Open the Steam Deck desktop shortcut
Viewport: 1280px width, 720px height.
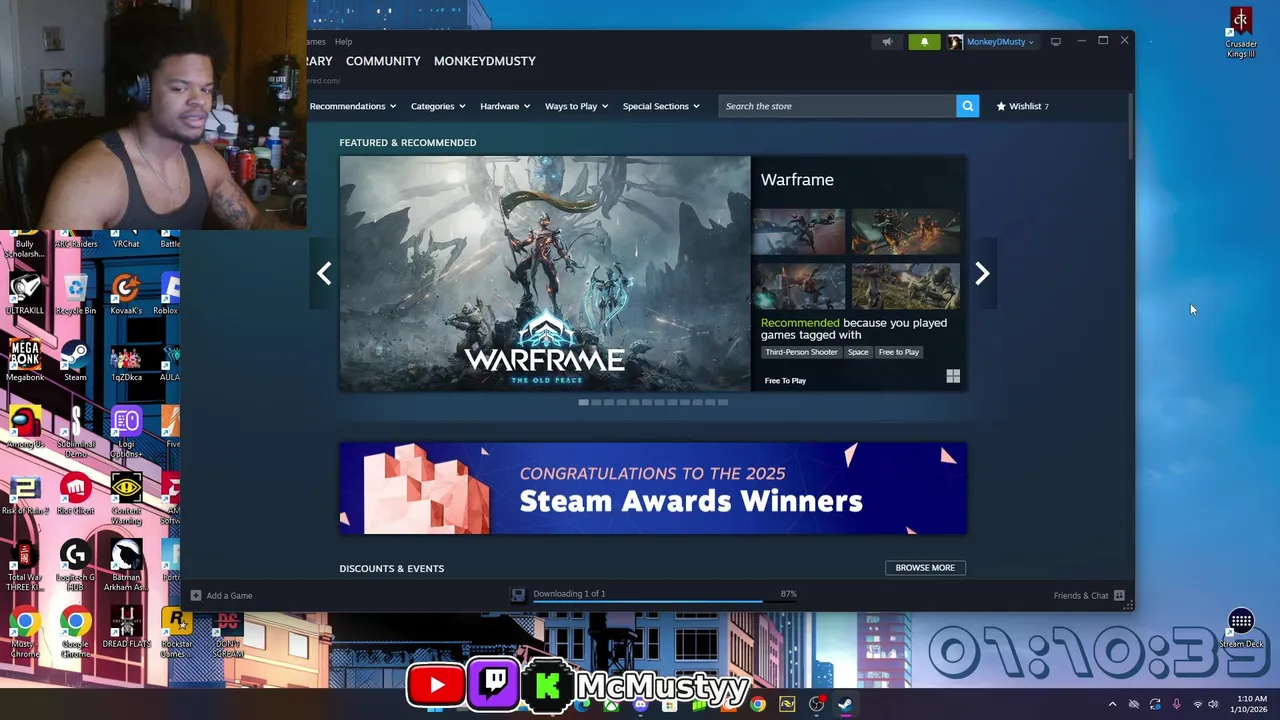coord(1241,628)
